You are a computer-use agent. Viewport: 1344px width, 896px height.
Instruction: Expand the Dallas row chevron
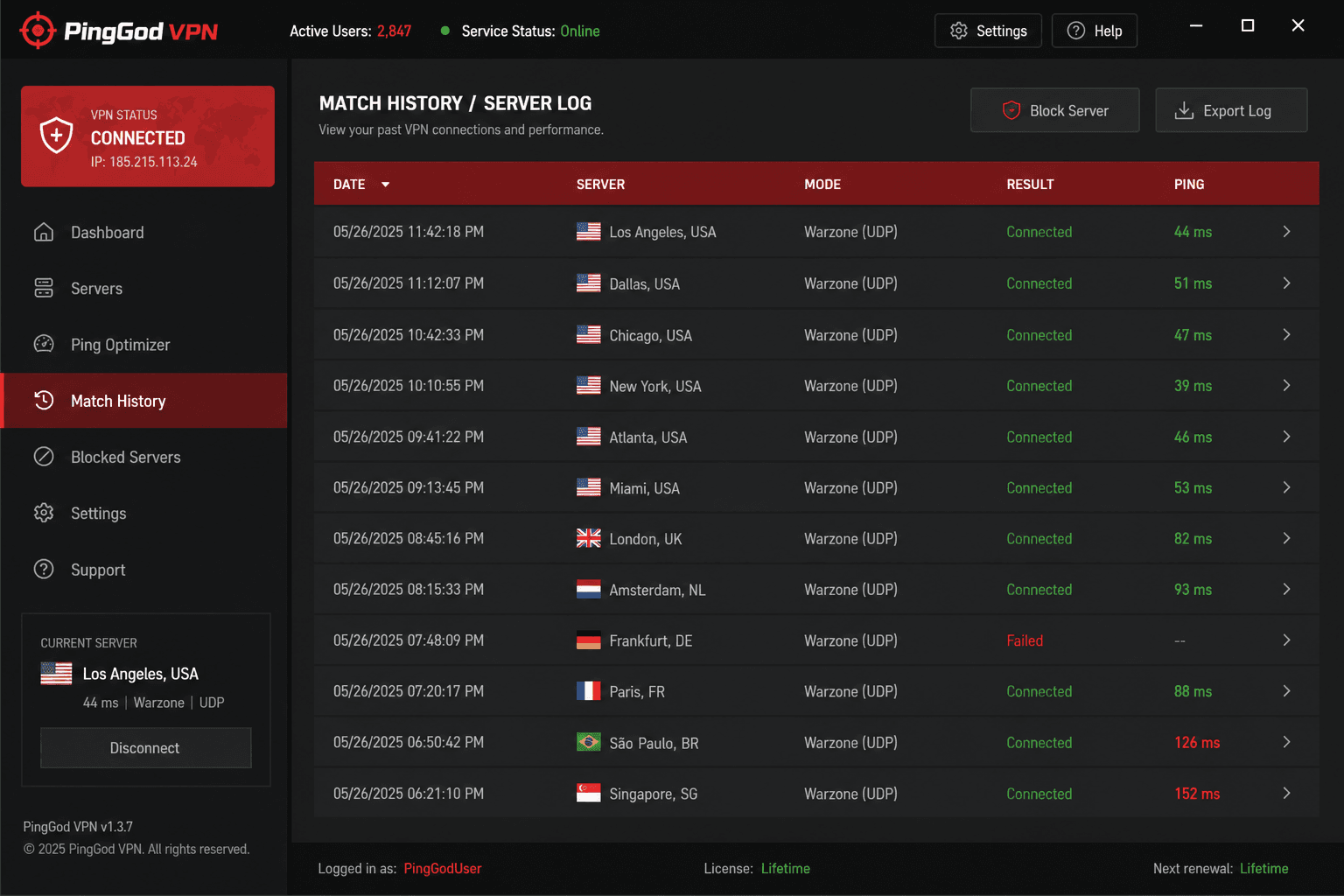tap(1286, 283)
